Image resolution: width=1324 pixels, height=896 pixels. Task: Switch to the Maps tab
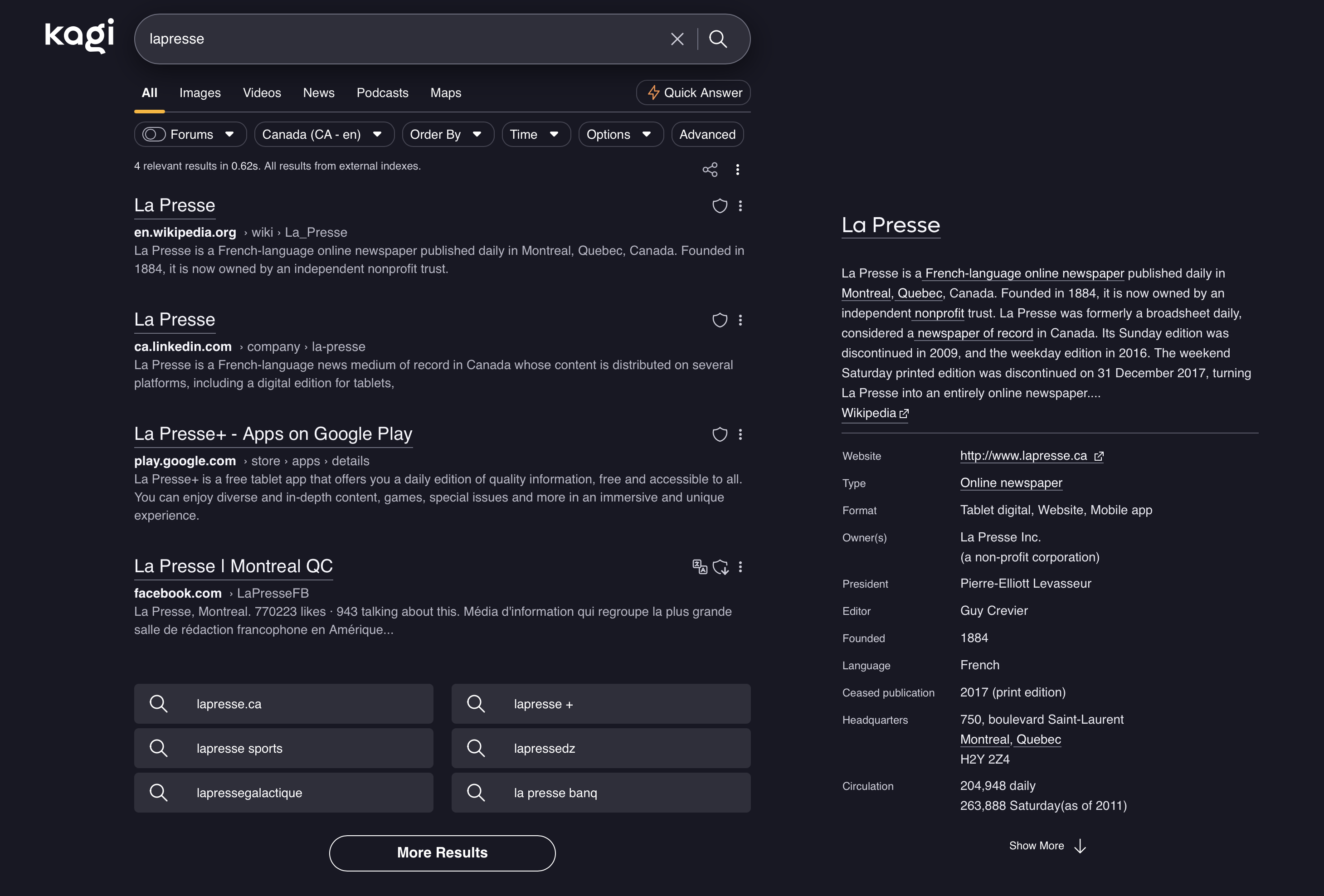(446, 93)
